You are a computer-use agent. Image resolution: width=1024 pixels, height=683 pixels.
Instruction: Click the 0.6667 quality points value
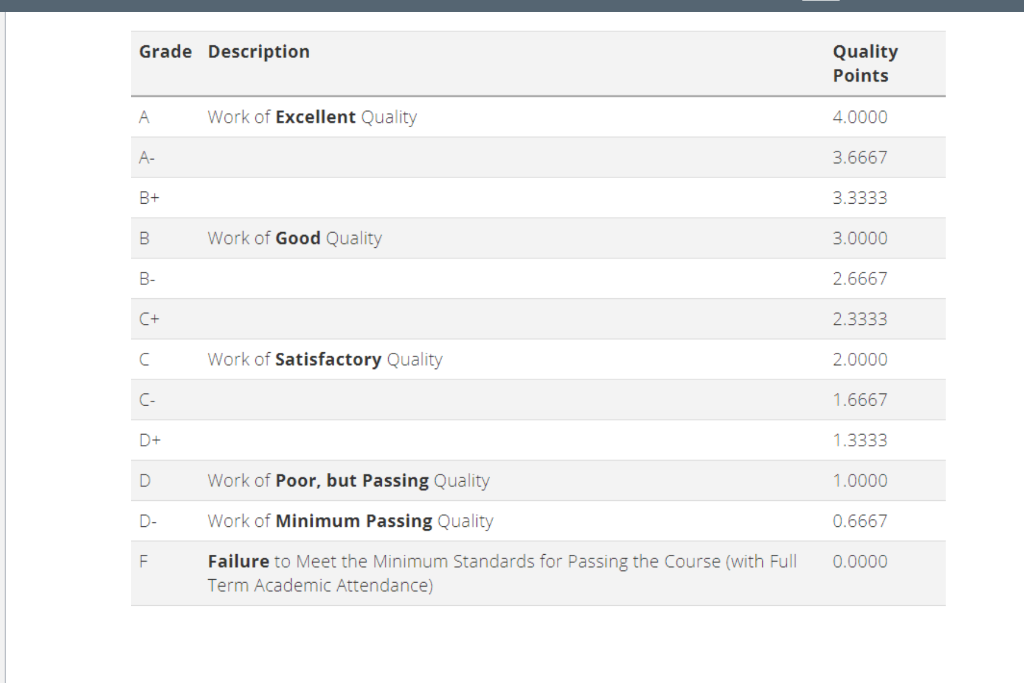(860, 521)
